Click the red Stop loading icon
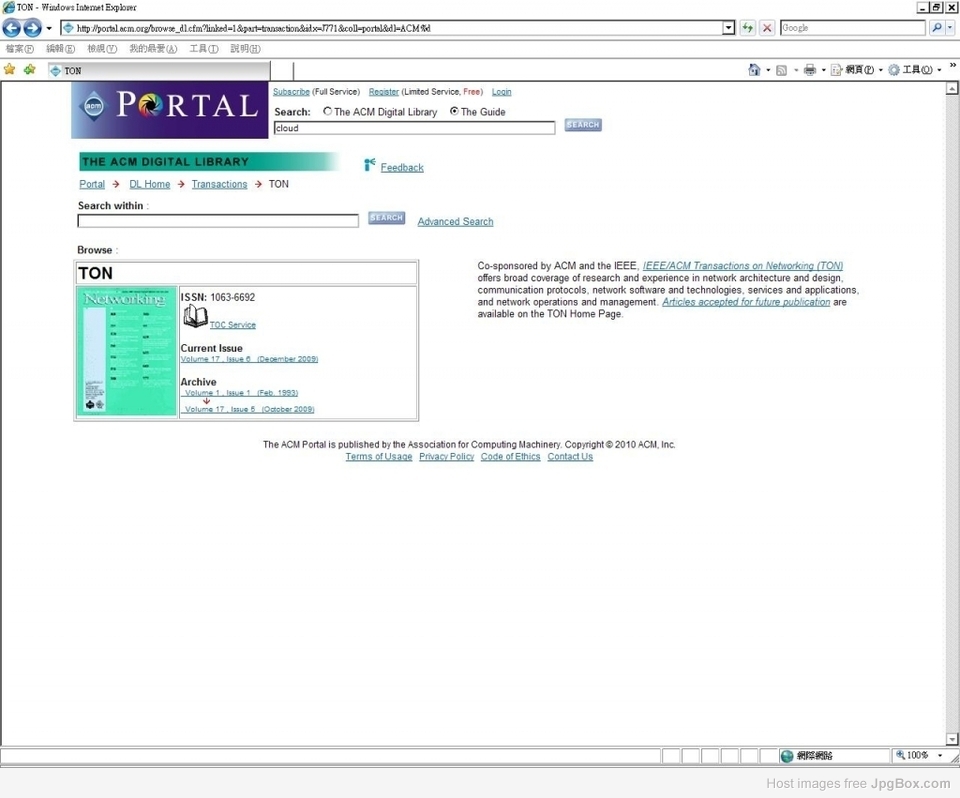960x798 pixels. pos(767,28)
